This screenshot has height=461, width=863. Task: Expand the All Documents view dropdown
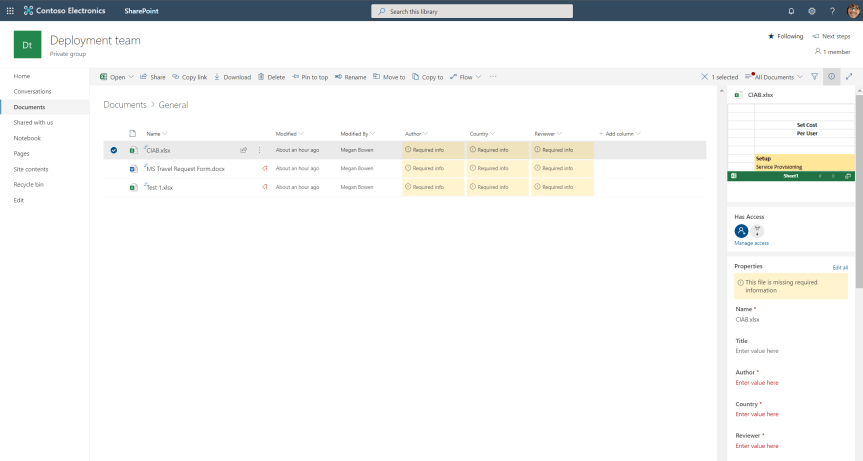(x=778, y=77)
